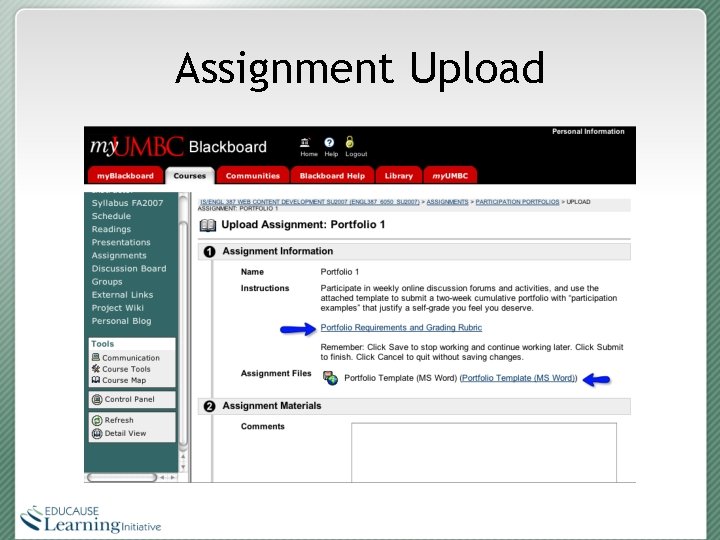Go to the Library tab
Screen dimensions: 720x540
pyautogui.click(x=399, y=176)
